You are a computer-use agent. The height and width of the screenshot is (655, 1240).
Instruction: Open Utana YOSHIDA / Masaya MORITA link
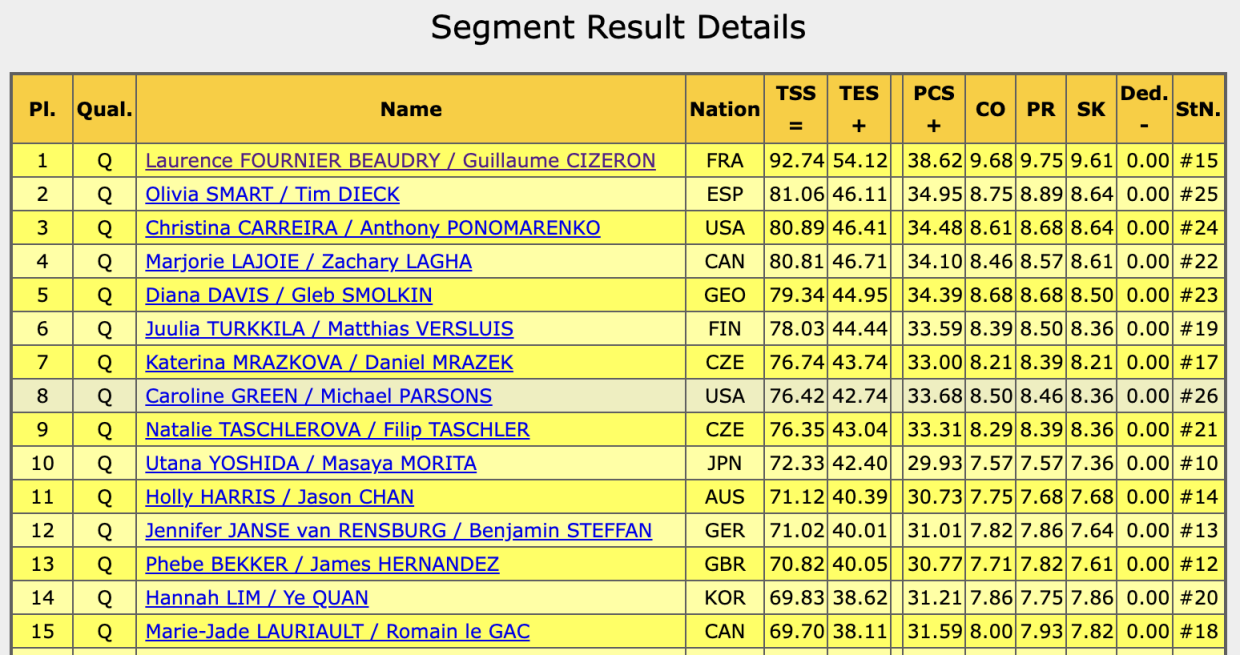(x=311, y=464)
